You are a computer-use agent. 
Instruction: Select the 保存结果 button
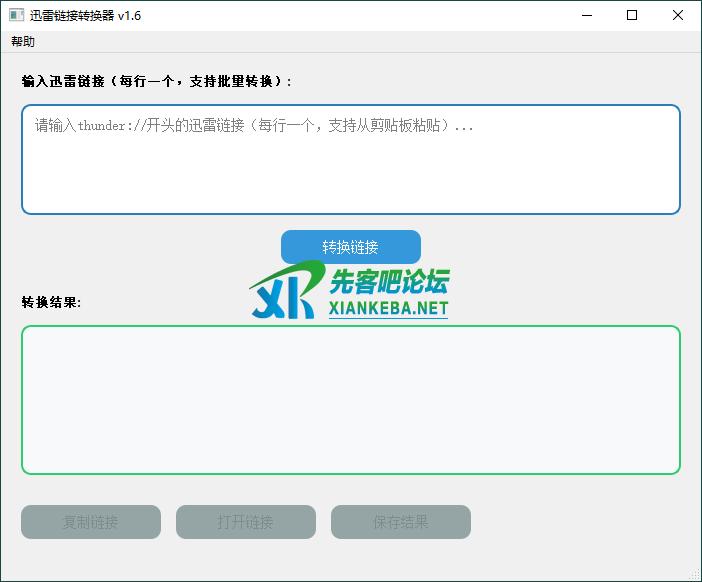pos(400,522)
